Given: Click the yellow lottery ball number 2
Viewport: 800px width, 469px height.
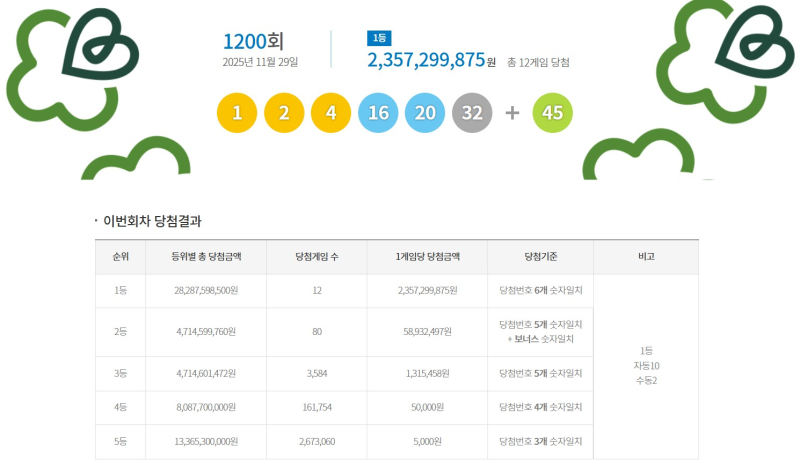Looking at the screenshot, I should [284, 113].
